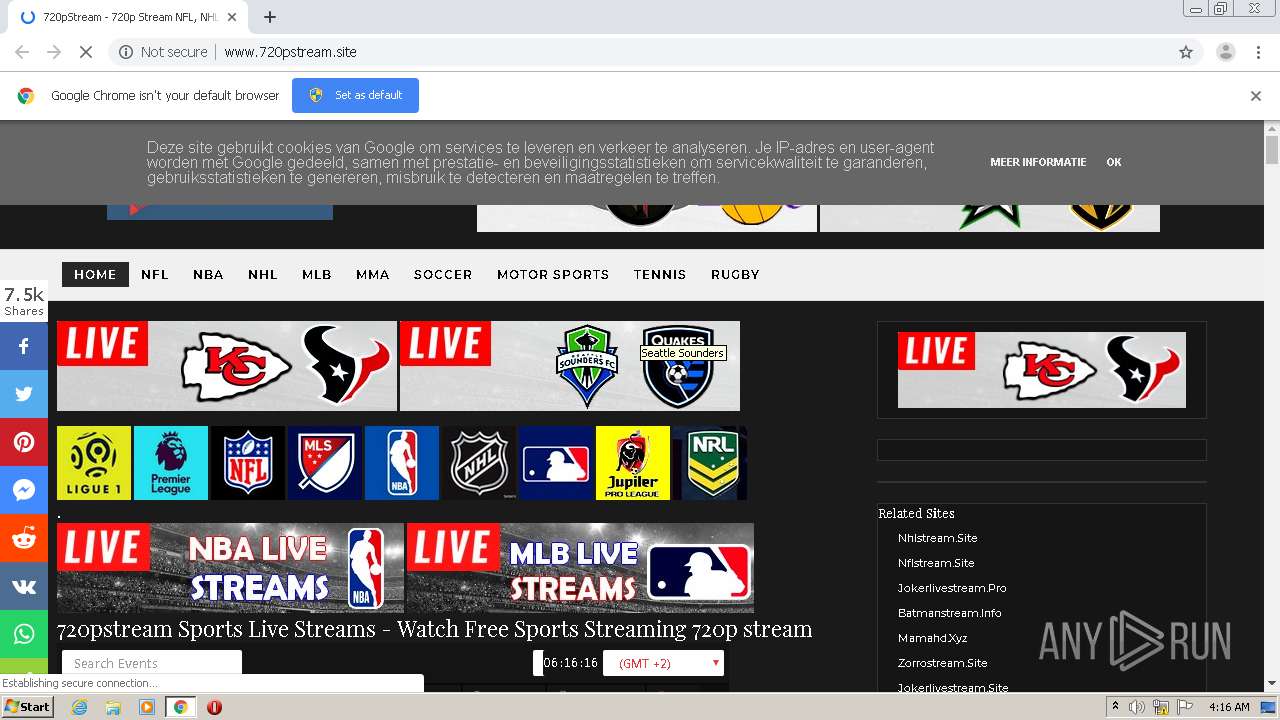Share page via WhatsApp icon
Screen dimensions: 1280x720
tap(24, 634)
